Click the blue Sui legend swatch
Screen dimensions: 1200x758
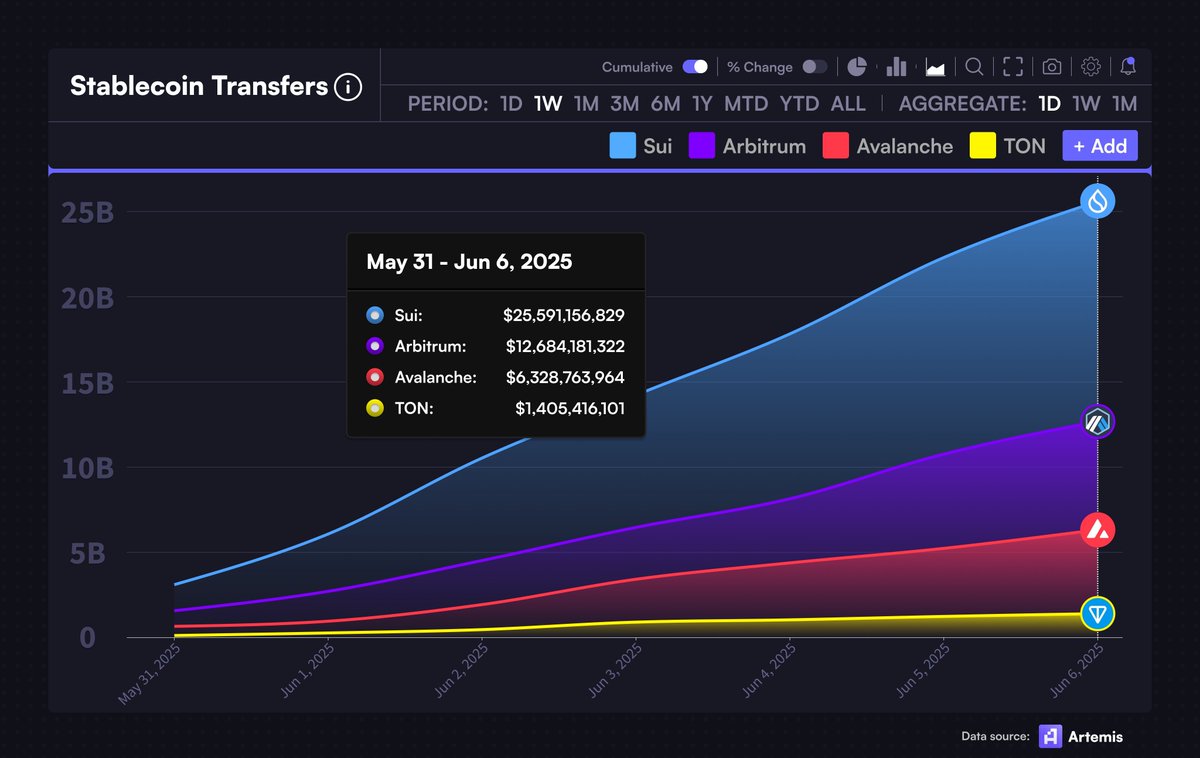tap(623, 146)
